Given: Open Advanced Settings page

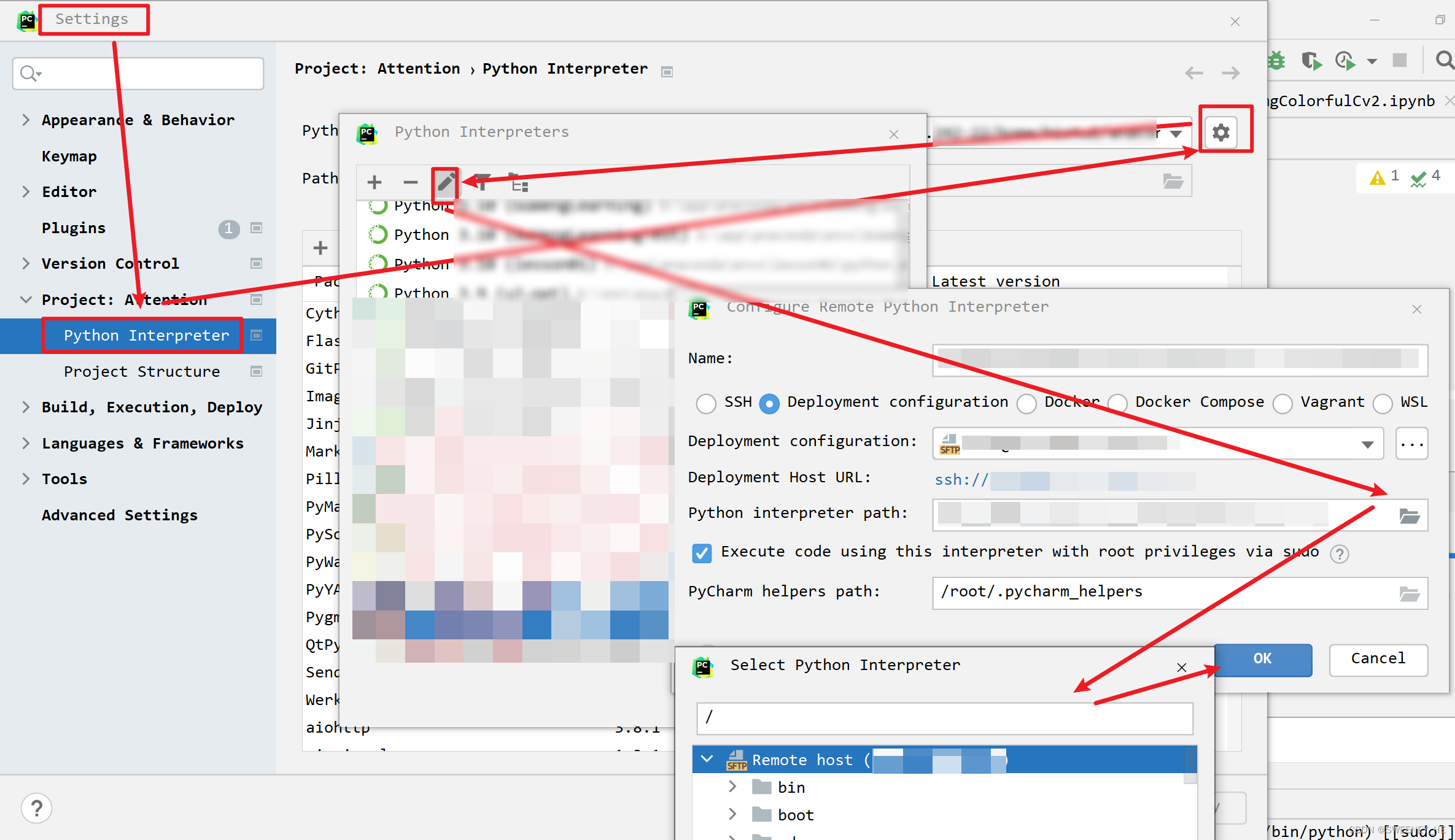Looking at the screenshot, I should pos(120,515).
